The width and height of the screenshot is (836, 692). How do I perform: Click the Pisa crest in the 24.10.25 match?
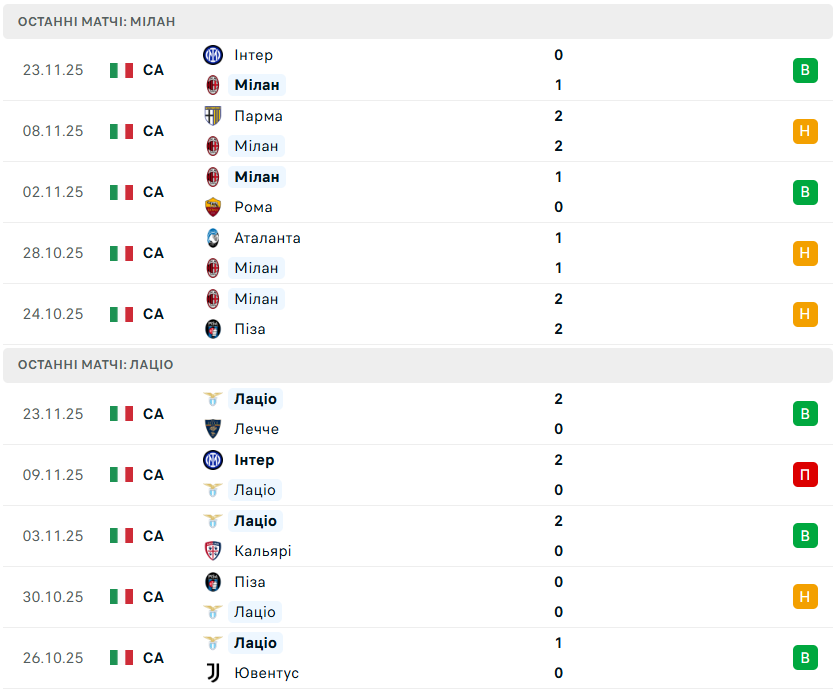212,329
